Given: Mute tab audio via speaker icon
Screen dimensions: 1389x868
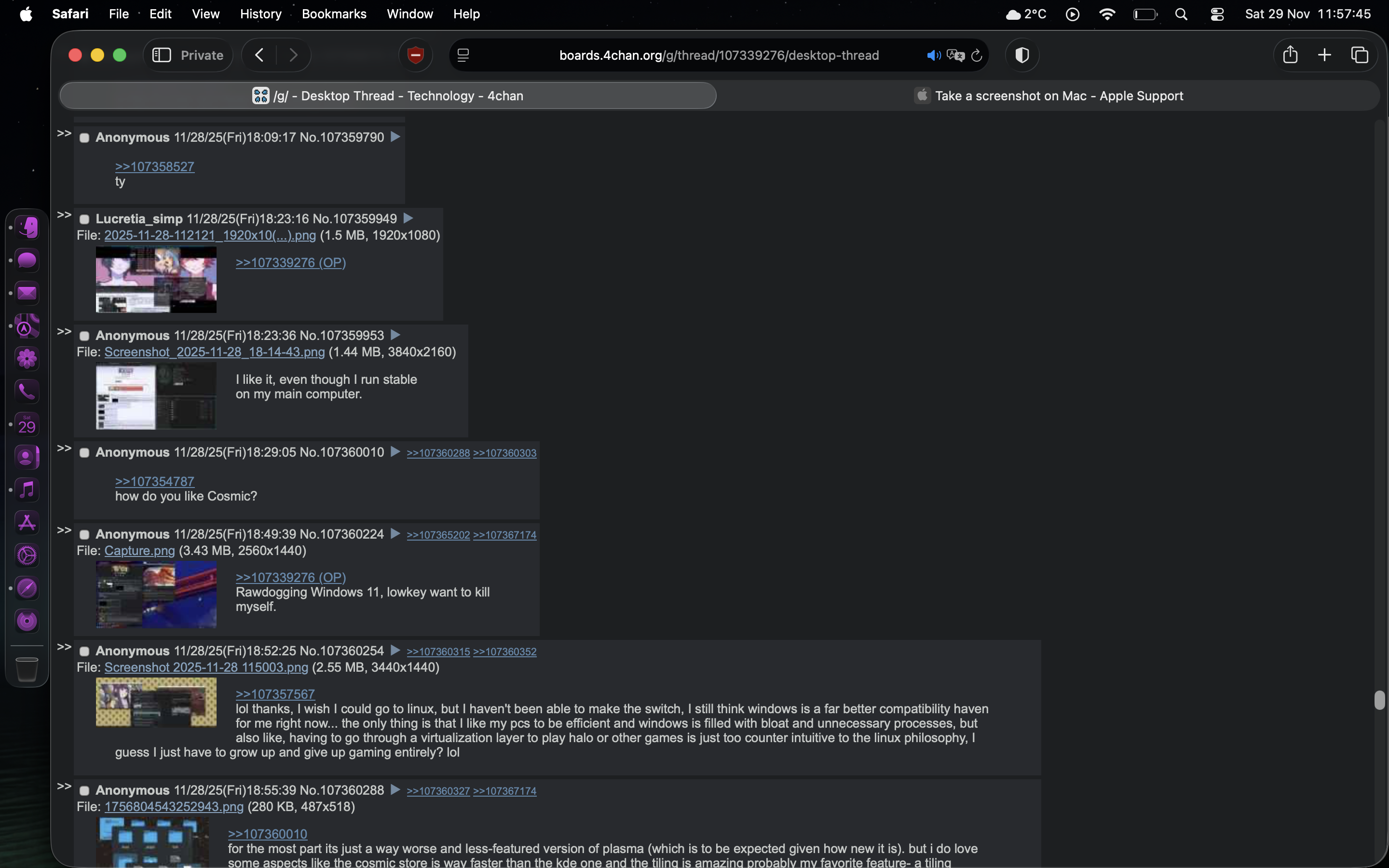Looking at the screenshot, I should click(933, 55).
